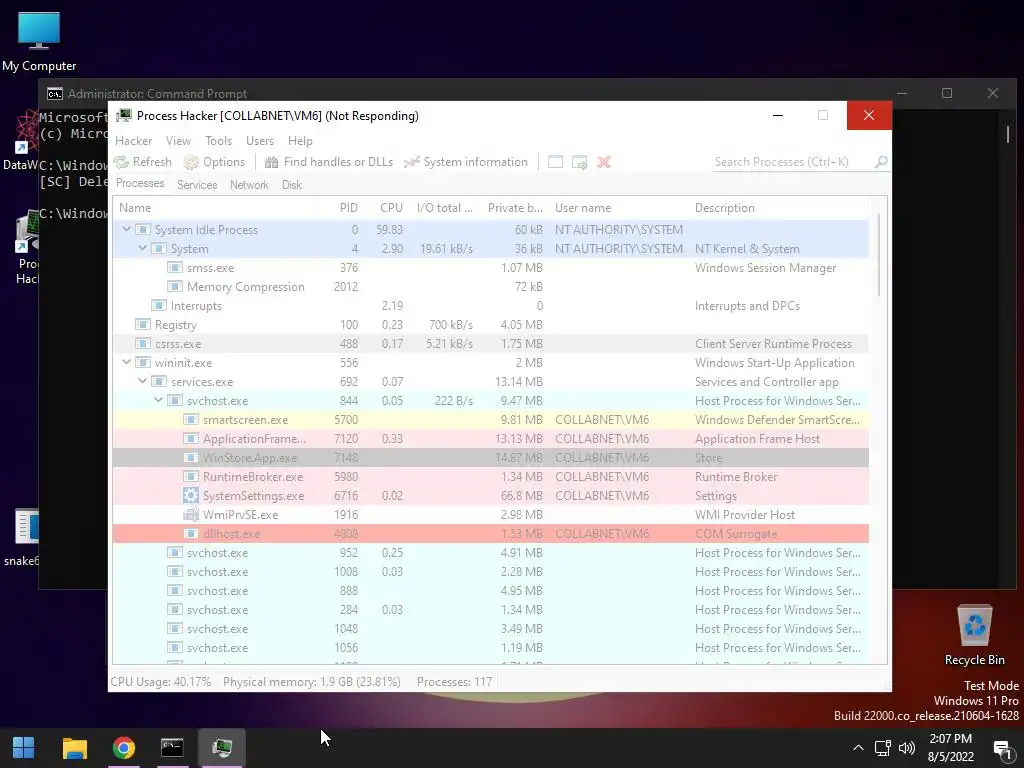The width and height of the screenshot is (1024, 768).
Task: Select svchost.exe with PID 1056
Action: pos(491,647)
